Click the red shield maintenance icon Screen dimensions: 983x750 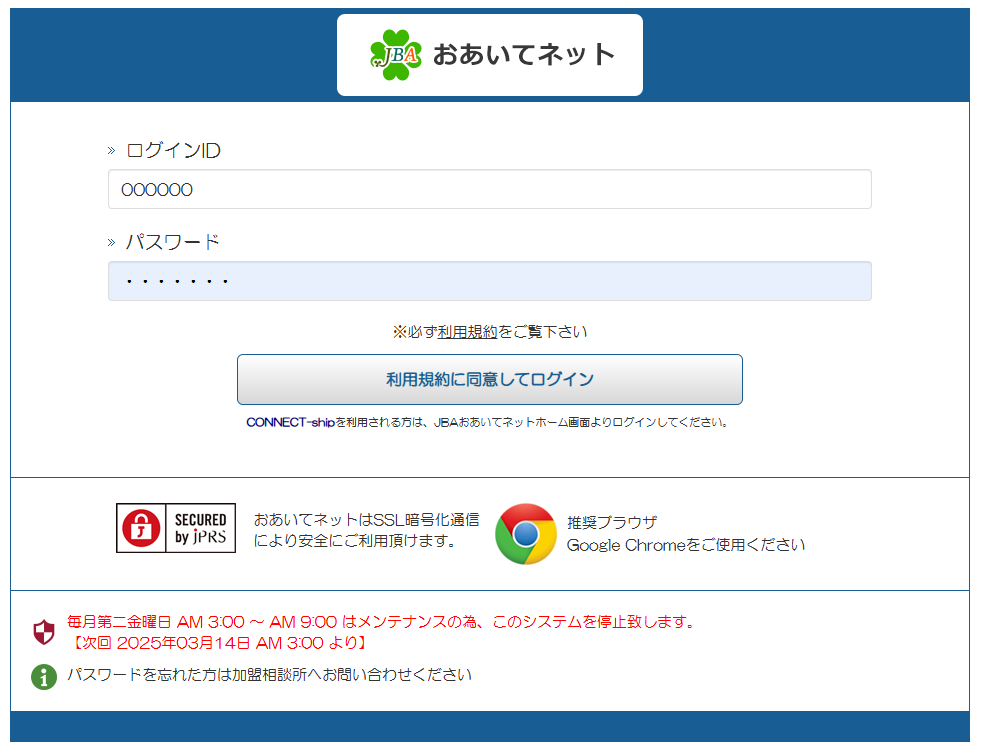click(x=44, y=632)
